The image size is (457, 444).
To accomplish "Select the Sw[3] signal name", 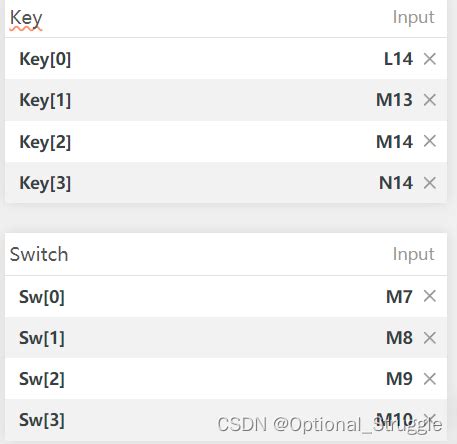I will coord(42,420).
